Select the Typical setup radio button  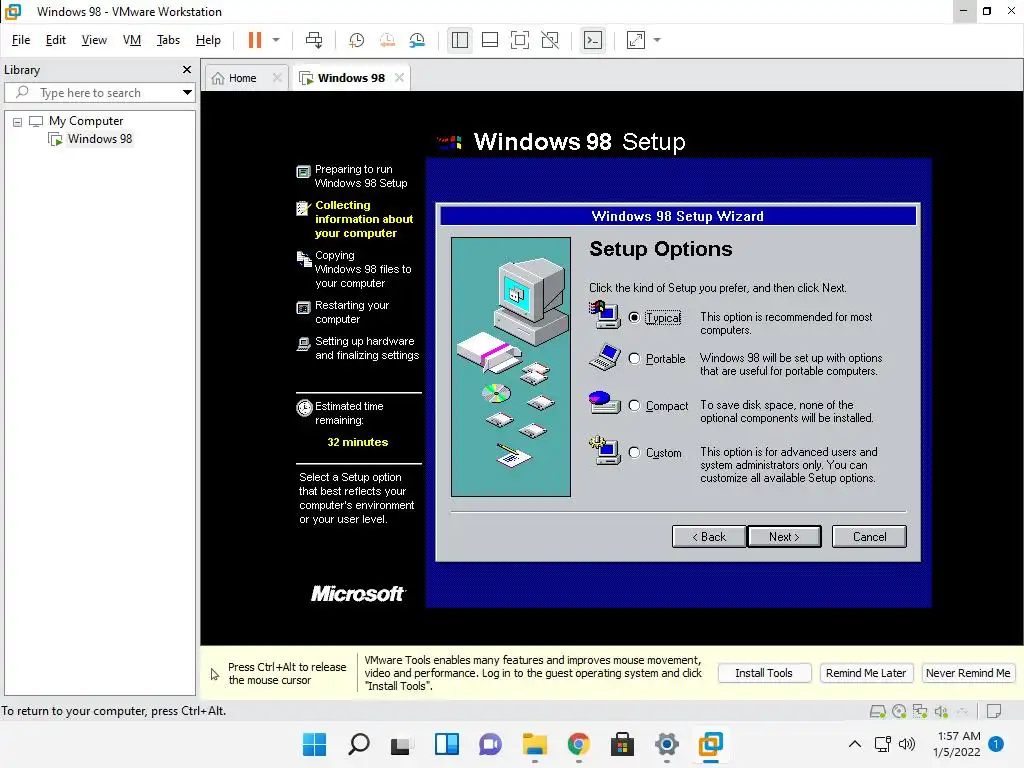[634, 317]
